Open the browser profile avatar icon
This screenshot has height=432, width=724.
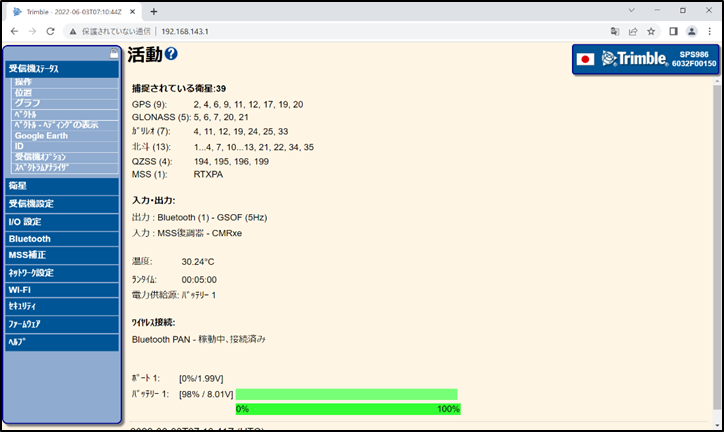coord(691,31)
